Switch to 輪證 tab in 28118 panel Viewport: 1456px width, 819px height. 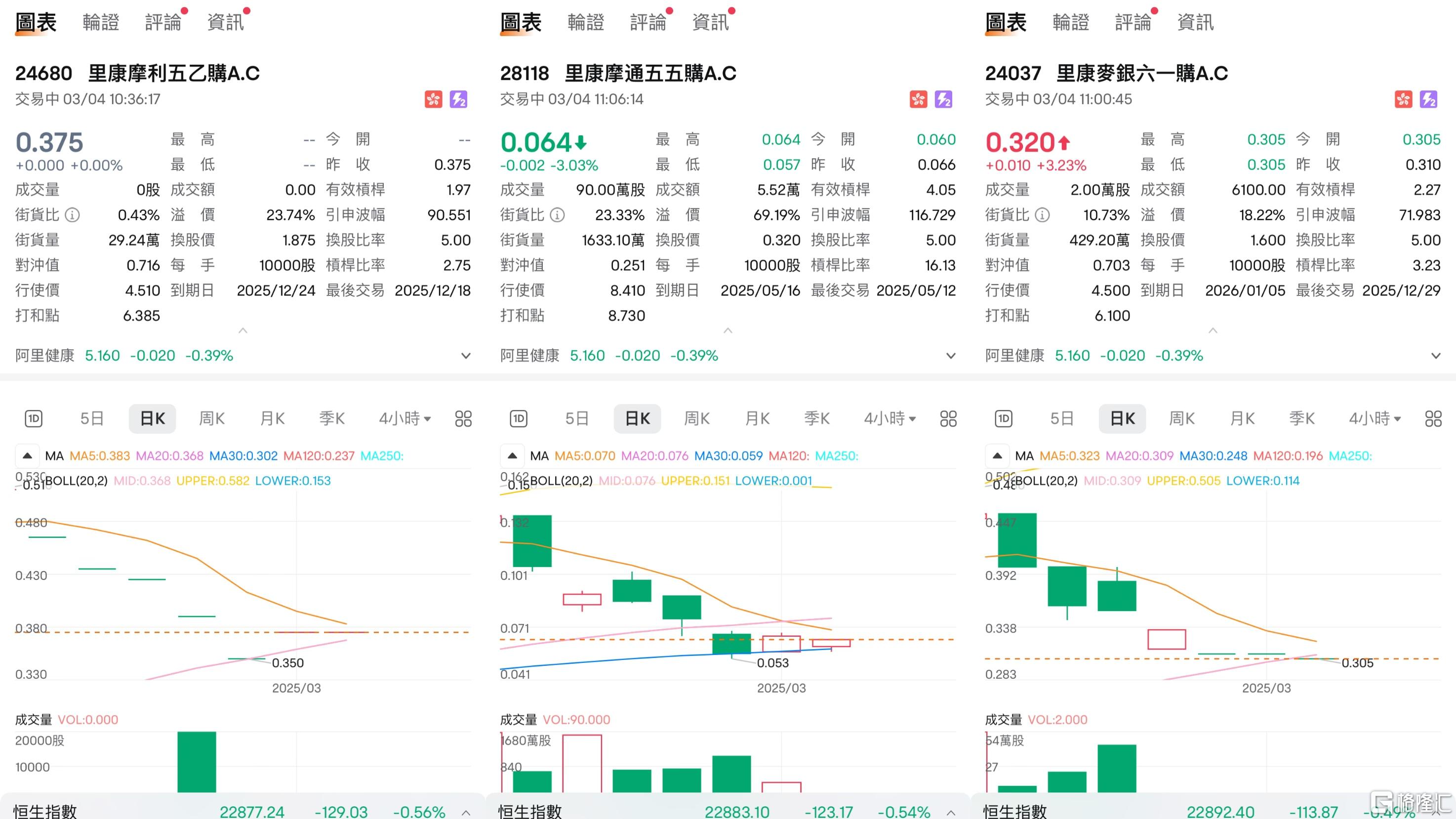pos(586,23)
